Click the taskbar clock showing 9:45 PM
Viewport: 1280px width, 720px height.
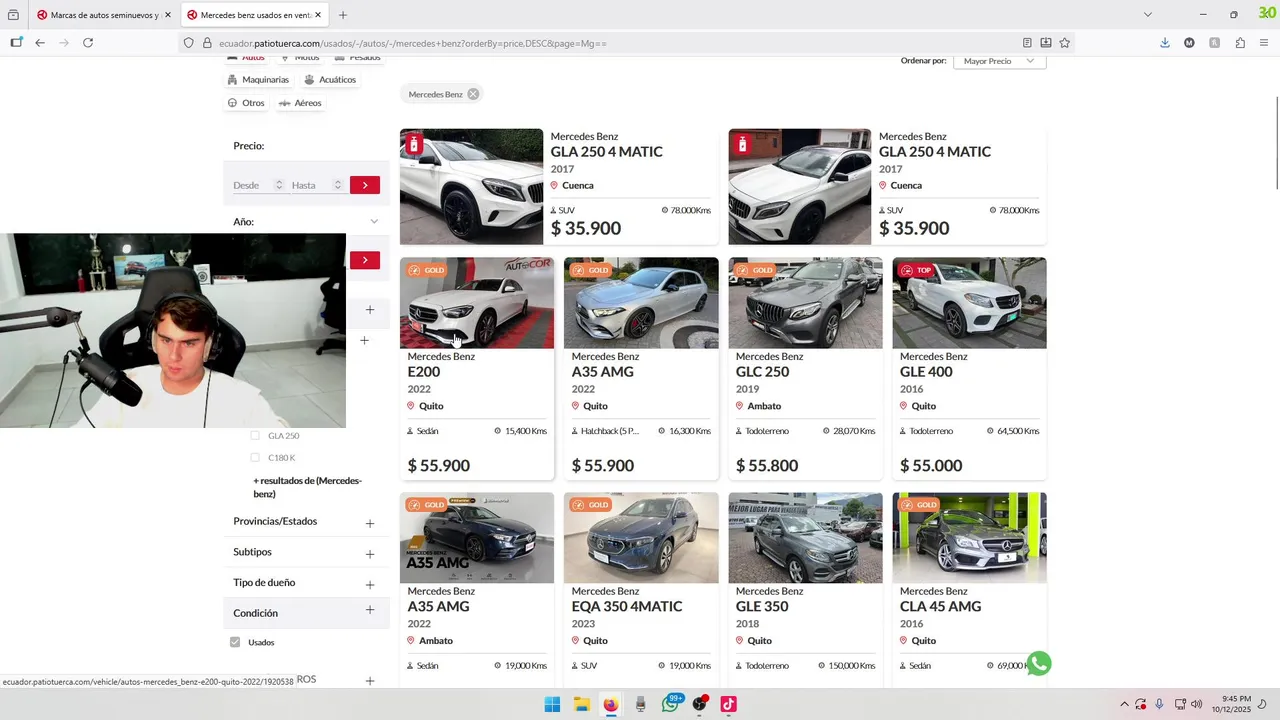click(1231, 704)
